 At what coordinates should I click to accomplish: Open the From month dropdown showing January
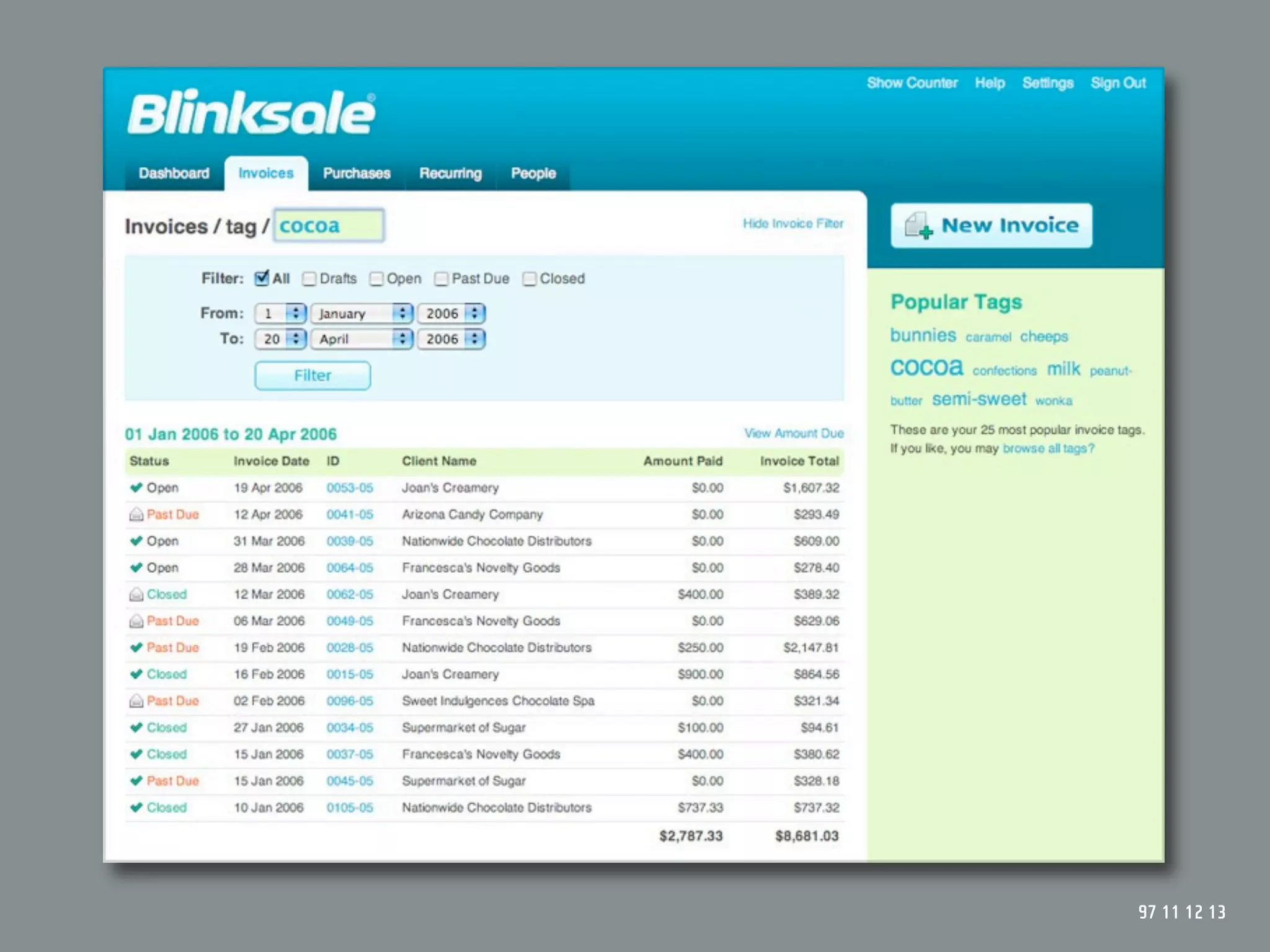(x=362, y=314)
